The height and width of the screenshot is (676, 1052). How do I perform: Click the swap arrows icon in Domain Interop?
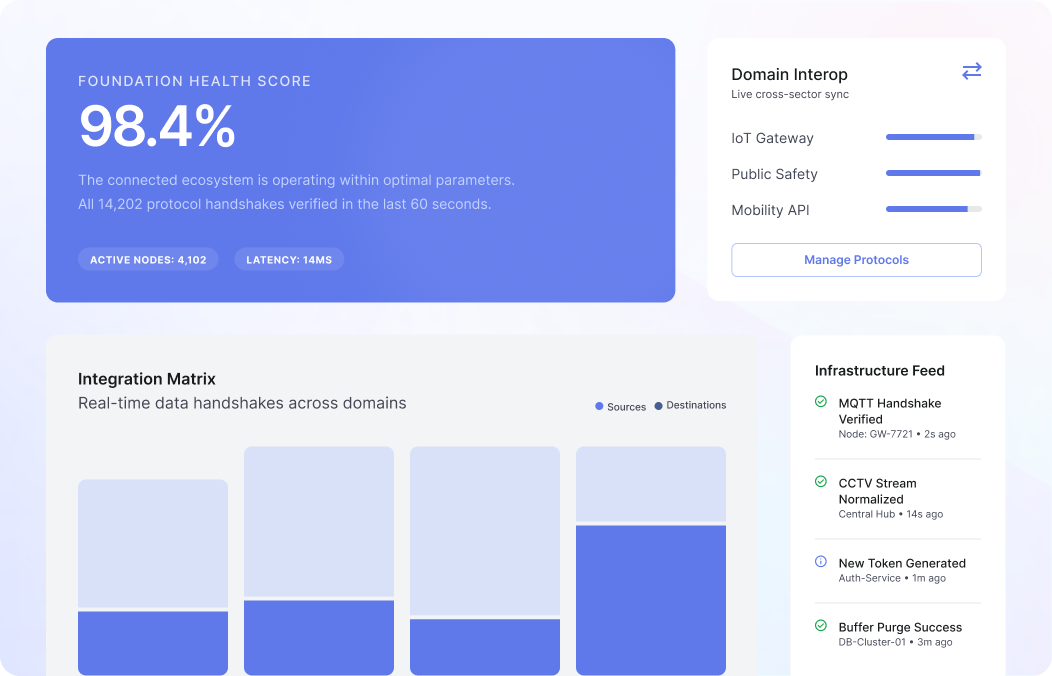pos(971,71)
